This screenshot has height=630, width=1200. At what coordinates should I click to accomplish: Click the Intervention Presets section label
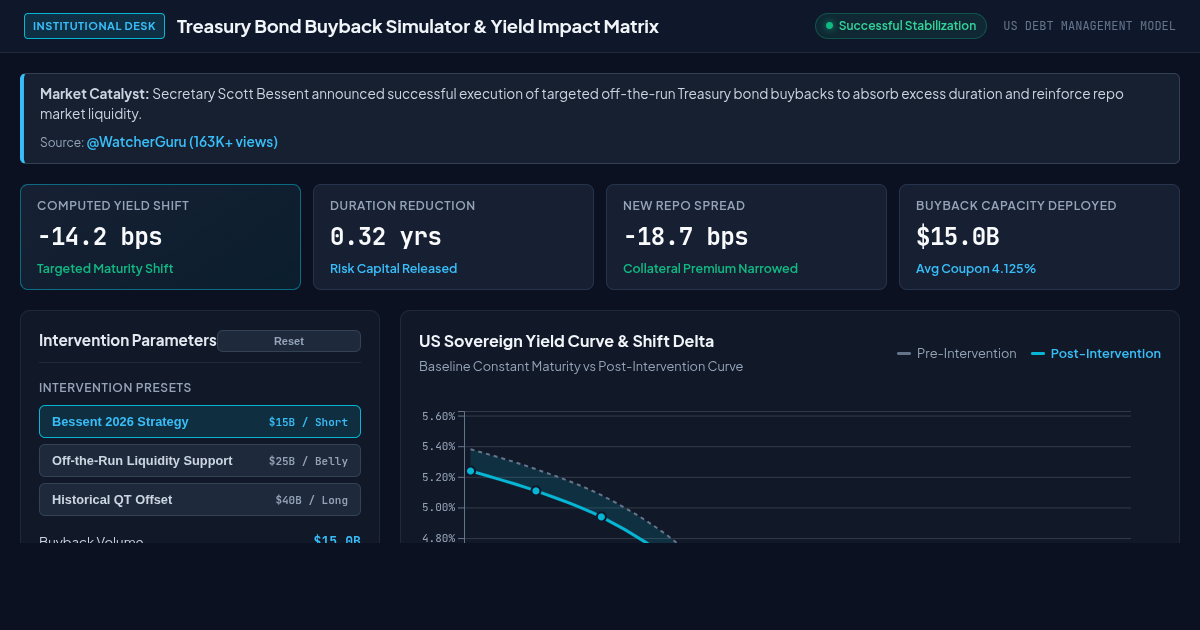(115, 387)
